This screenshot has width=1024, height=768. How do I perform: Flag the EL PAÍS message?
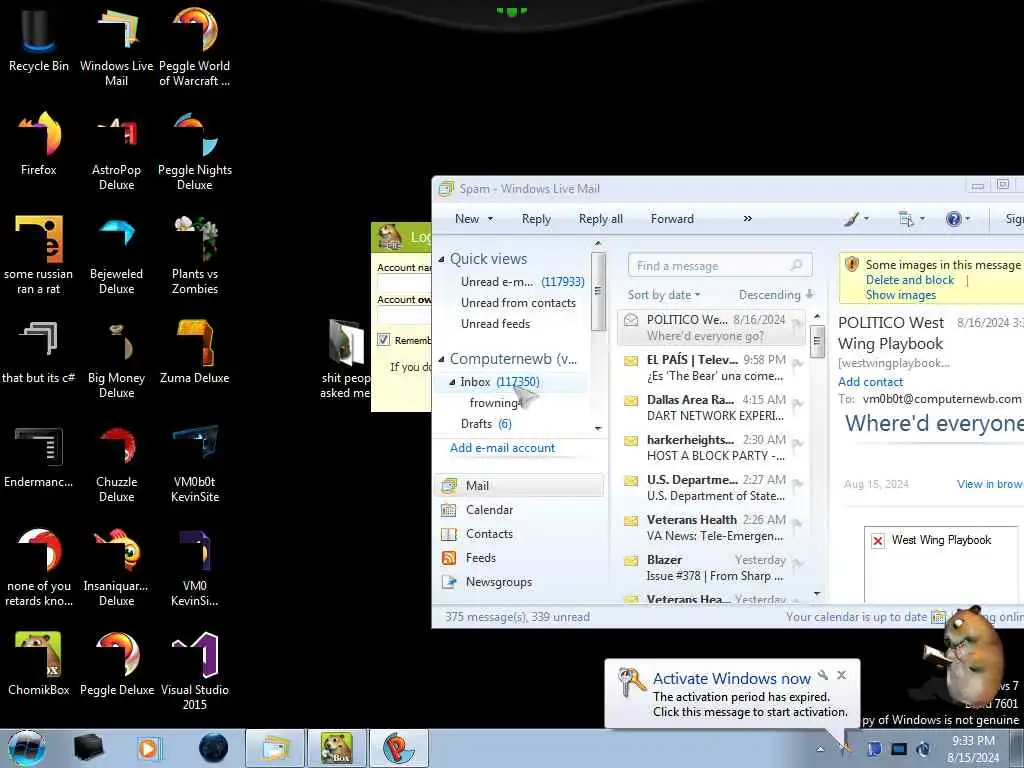pyautogui.click(x=797, y=364)
